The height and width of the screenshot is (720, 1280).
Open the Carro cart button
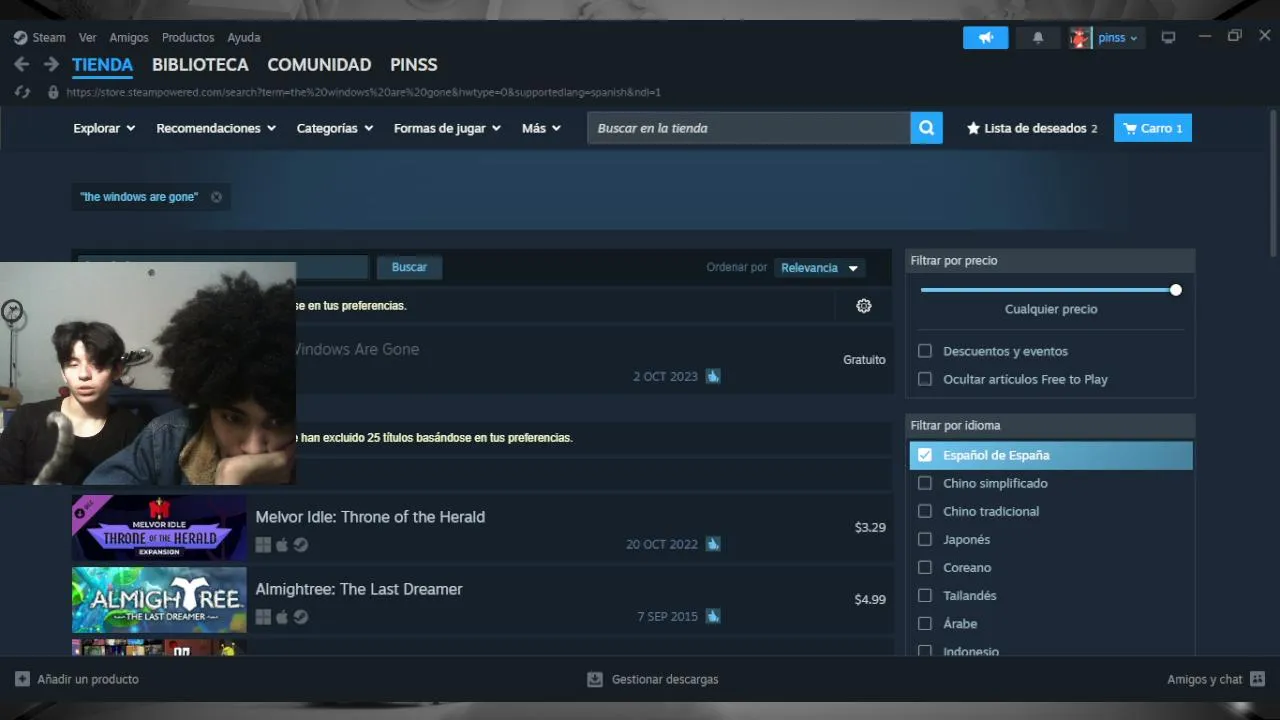[1153, 128]
